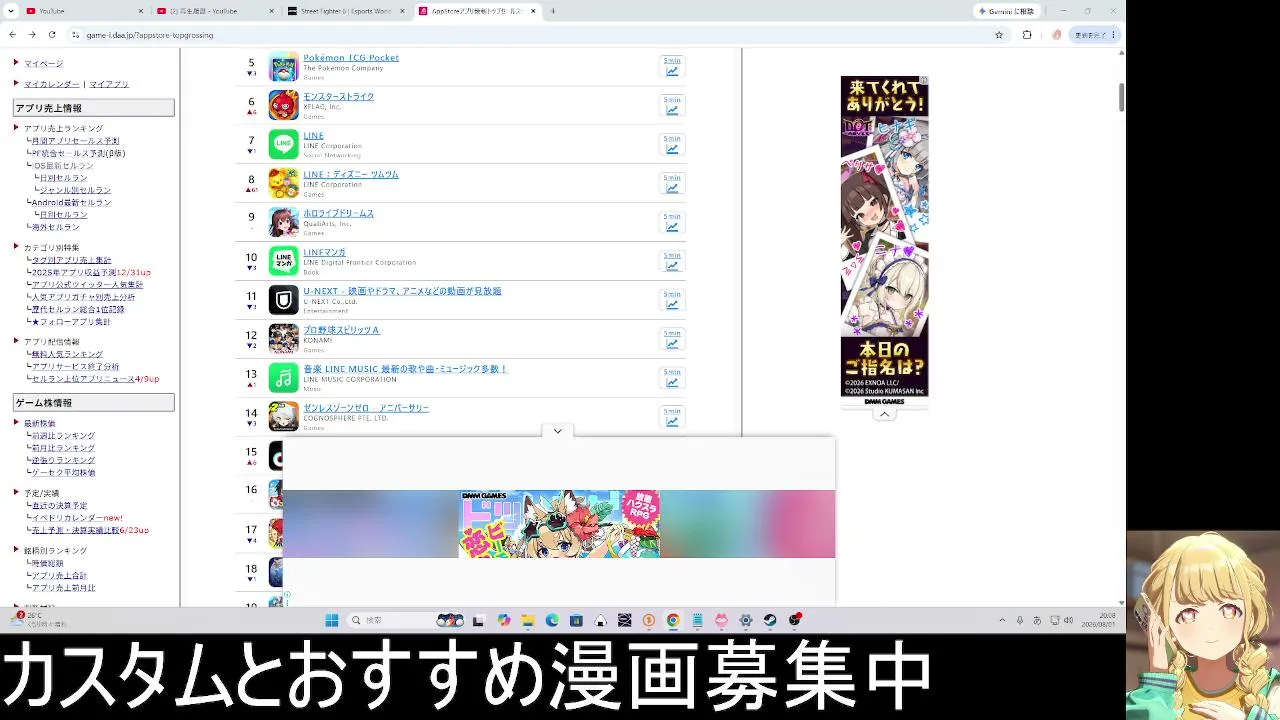Open the Windows Start menu
Image resolution: width=1280 pixels, height=720 pixels.
pos(331,620)
